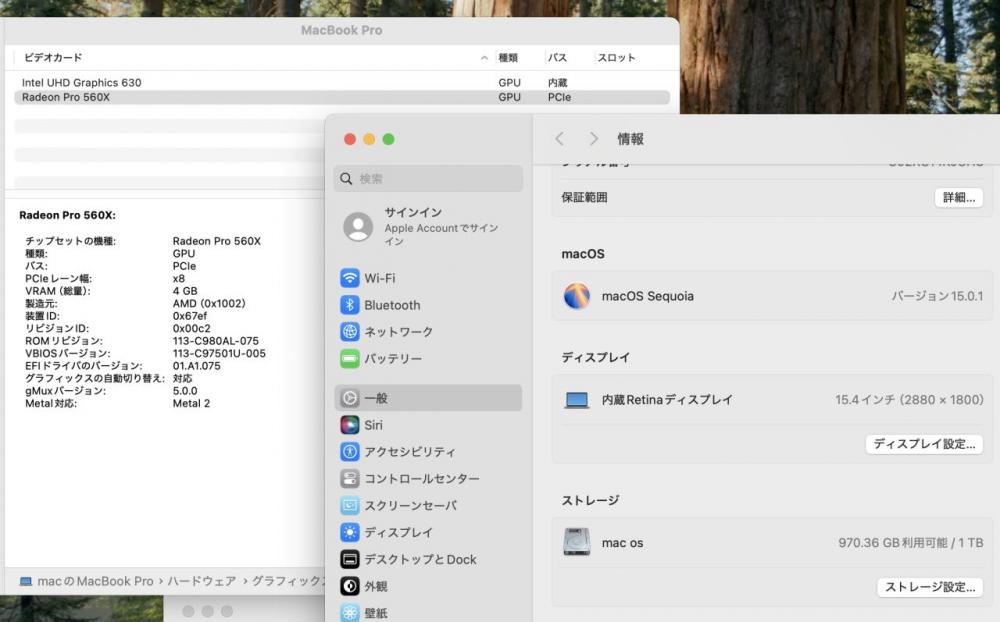The image size is (1000, 622).
Task: Click PCIe lane width x8
Action: click(179, 279)
